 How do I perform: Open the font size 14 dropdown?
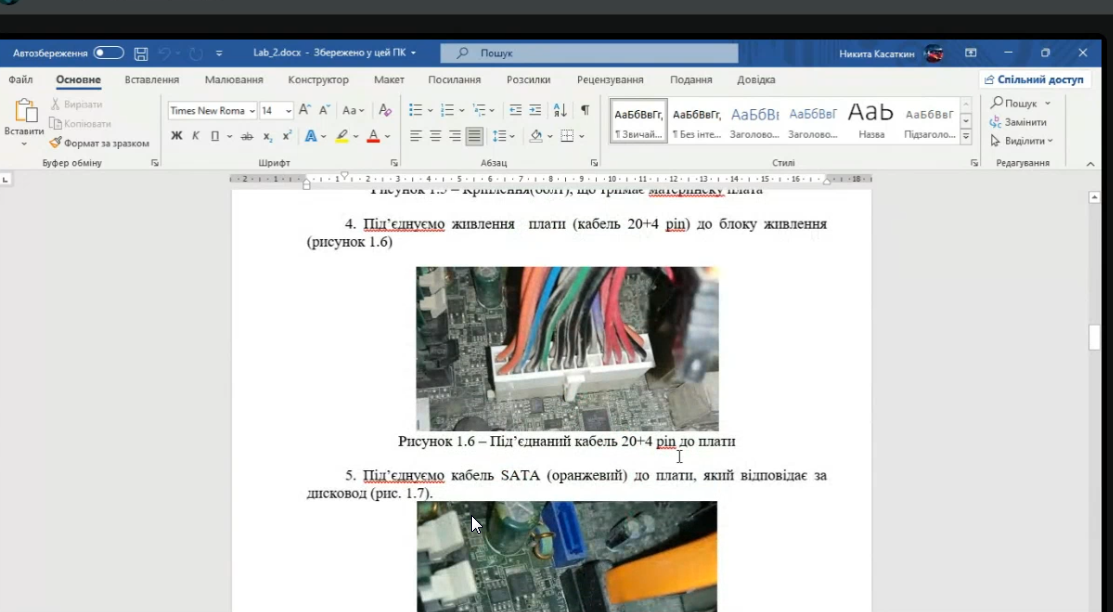coord(288,111)
